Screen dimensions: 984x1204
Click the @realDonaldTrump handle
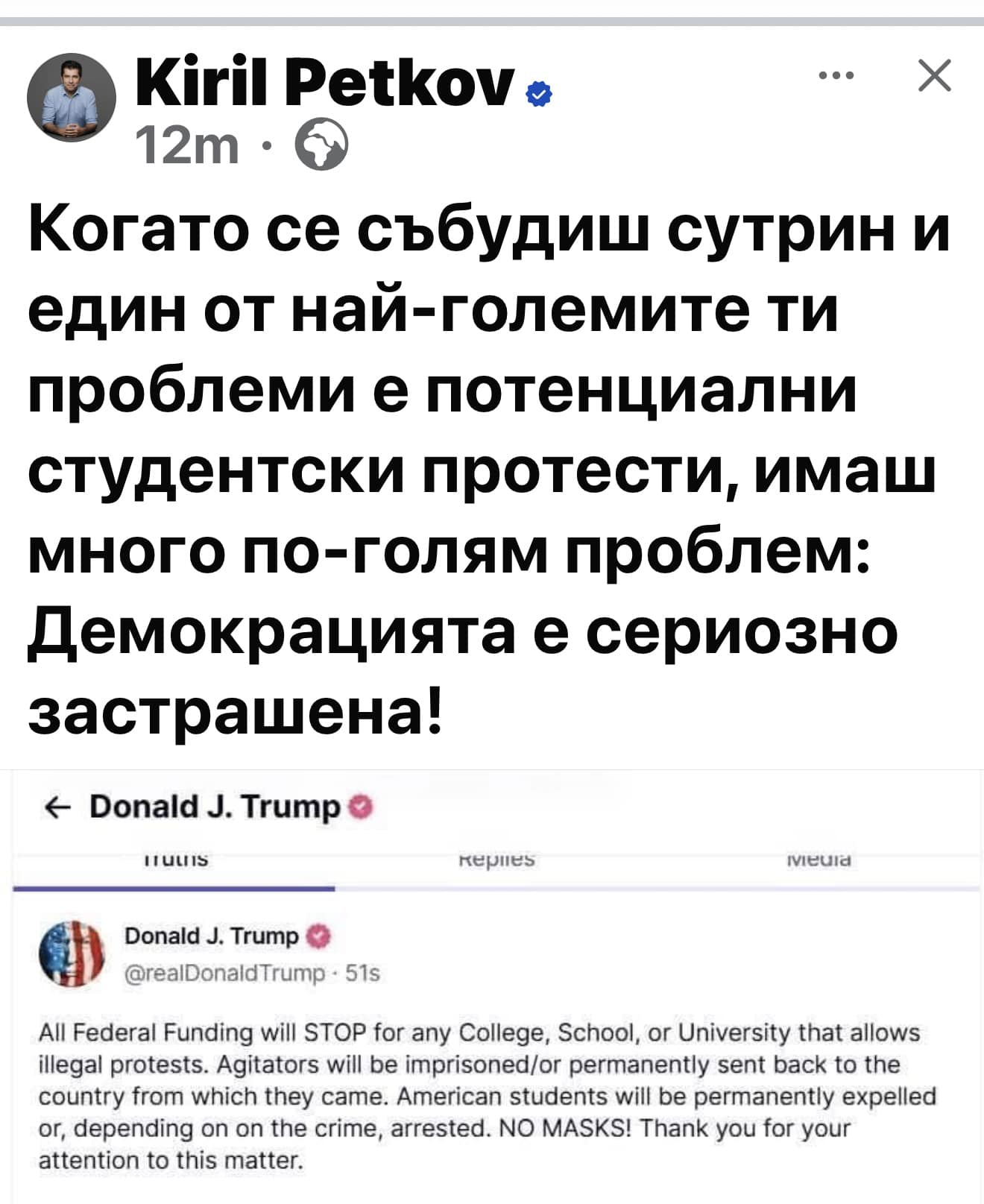(225, 974)
